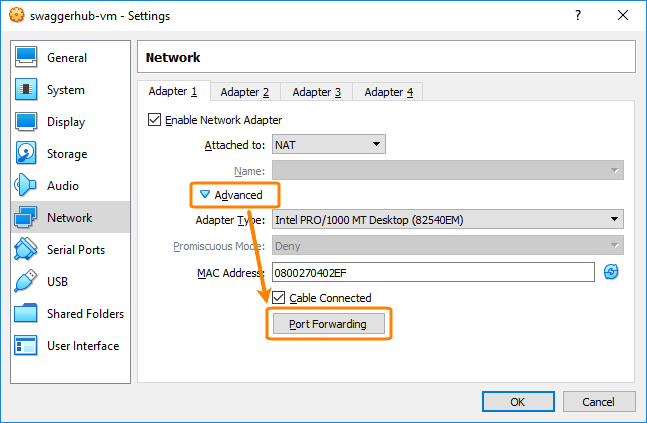Open the Attached to NAT dropdown

tap(329, 144)
